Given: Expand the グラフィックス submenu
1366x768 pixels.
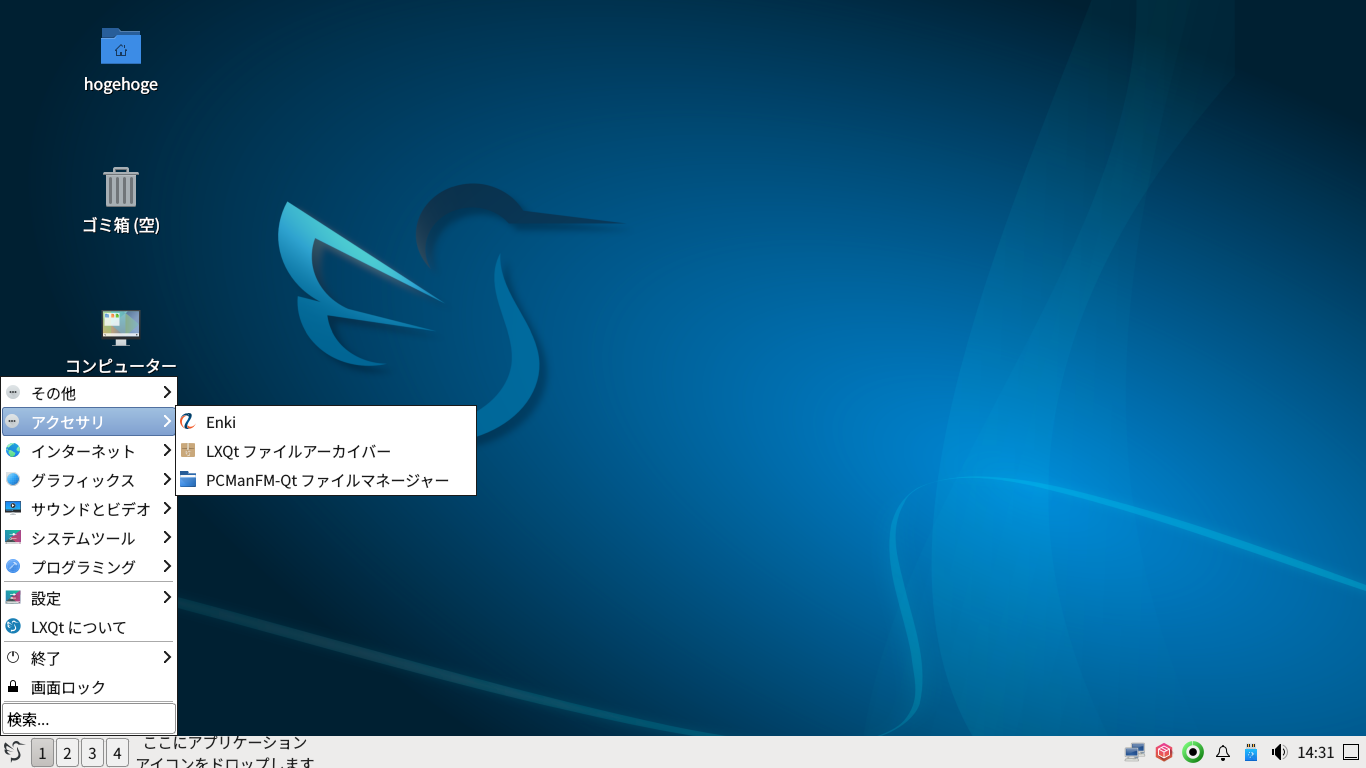Looking at the screenshot, I should click(89, 480).
